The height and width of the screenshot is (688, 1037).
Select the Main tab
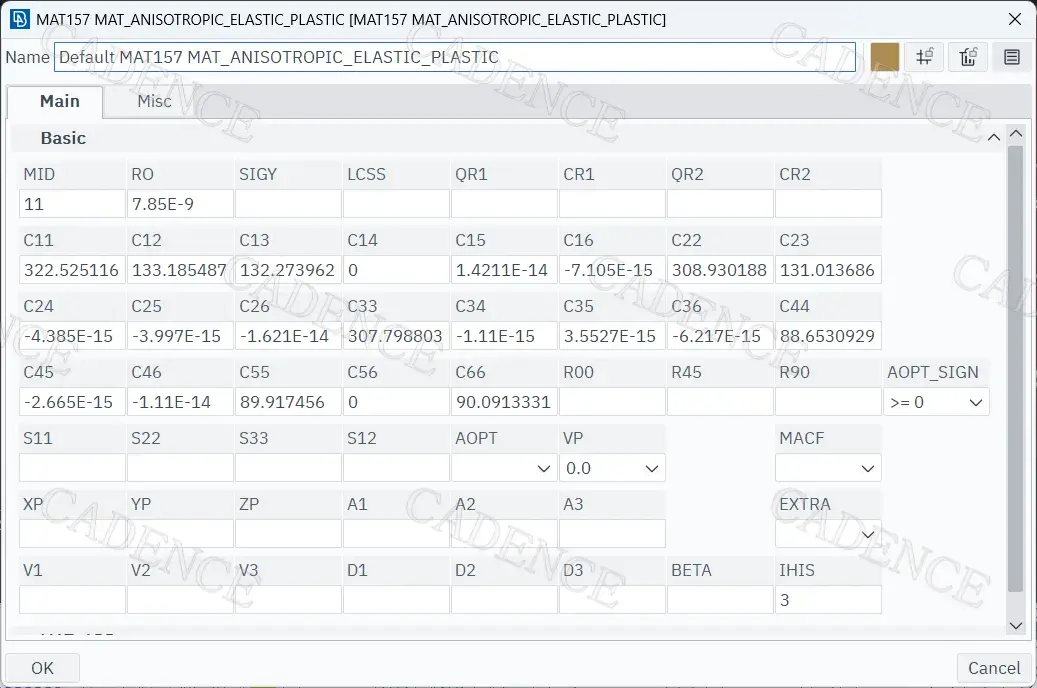[60, 101]
